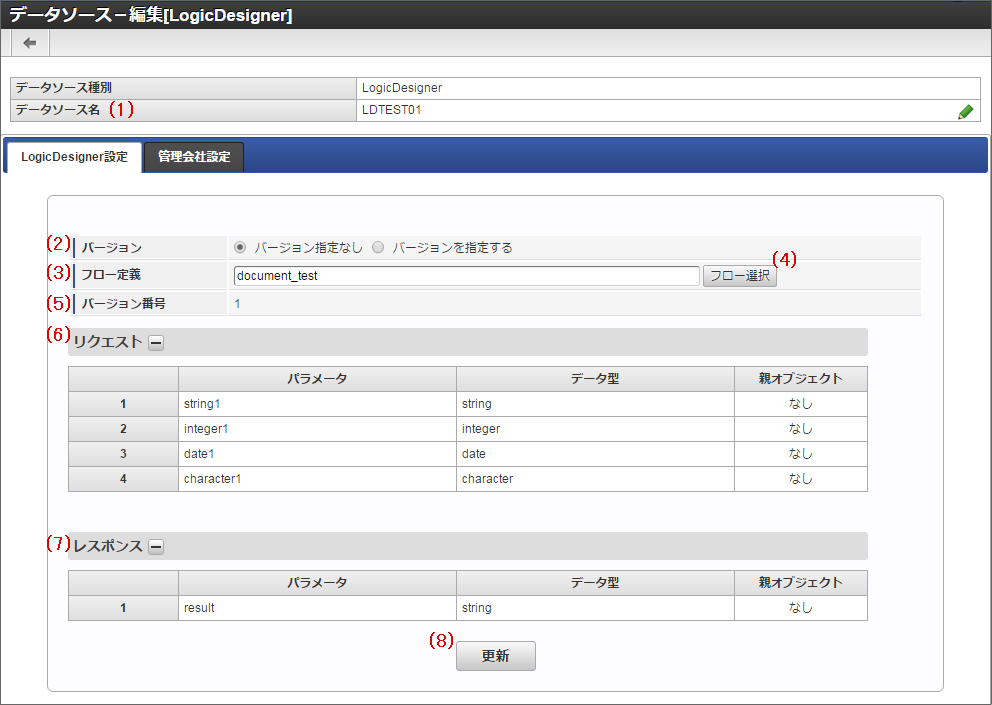
Task: Click the フロー定義 text field
Action: (465, 276)
